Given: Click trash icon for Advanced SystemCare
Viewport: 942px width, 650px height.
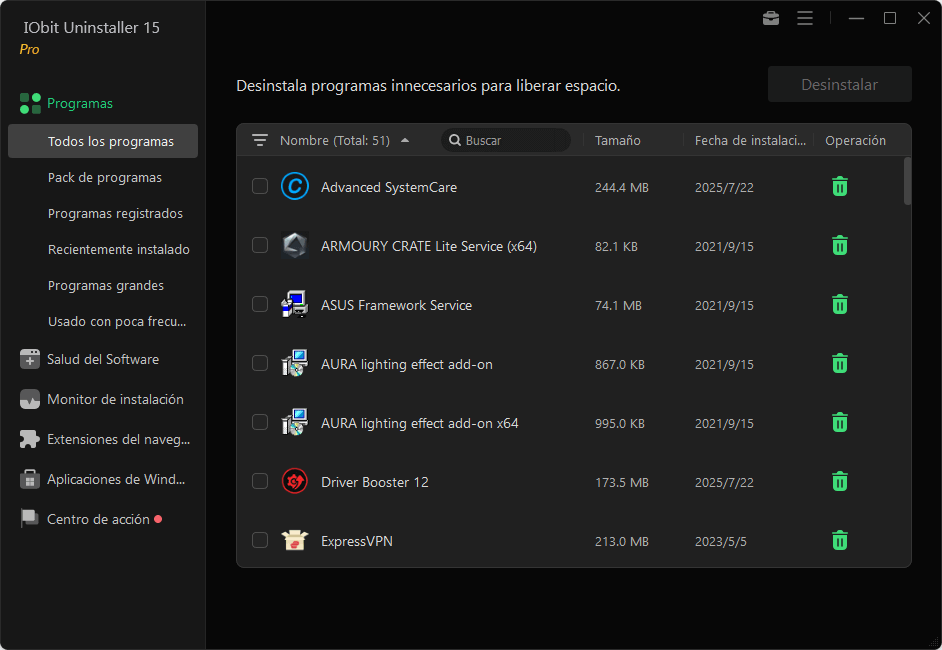Looking at the screenshot, I should 840,187.
